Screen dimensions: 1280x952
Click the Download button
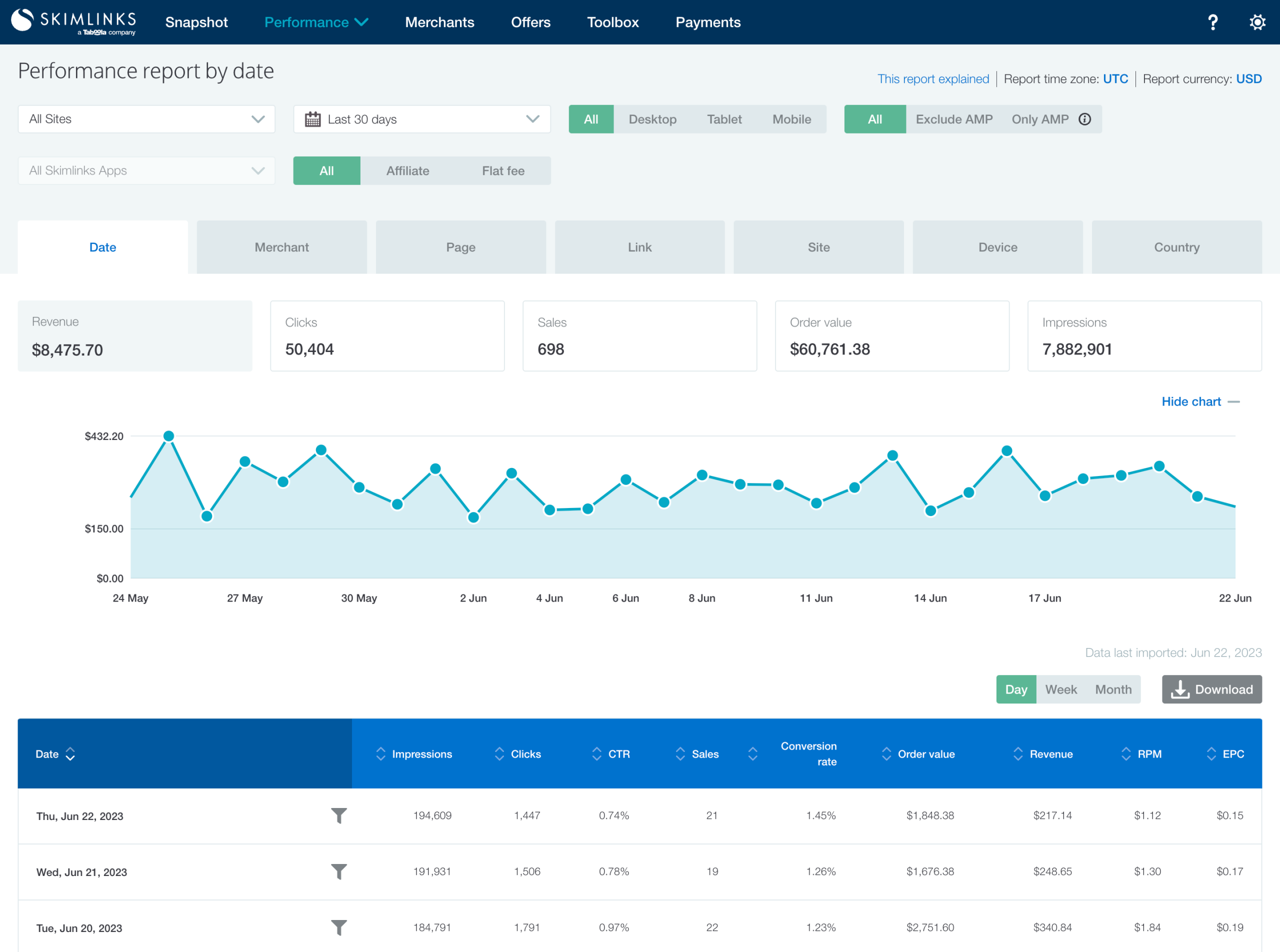(x=1211, y=689)
